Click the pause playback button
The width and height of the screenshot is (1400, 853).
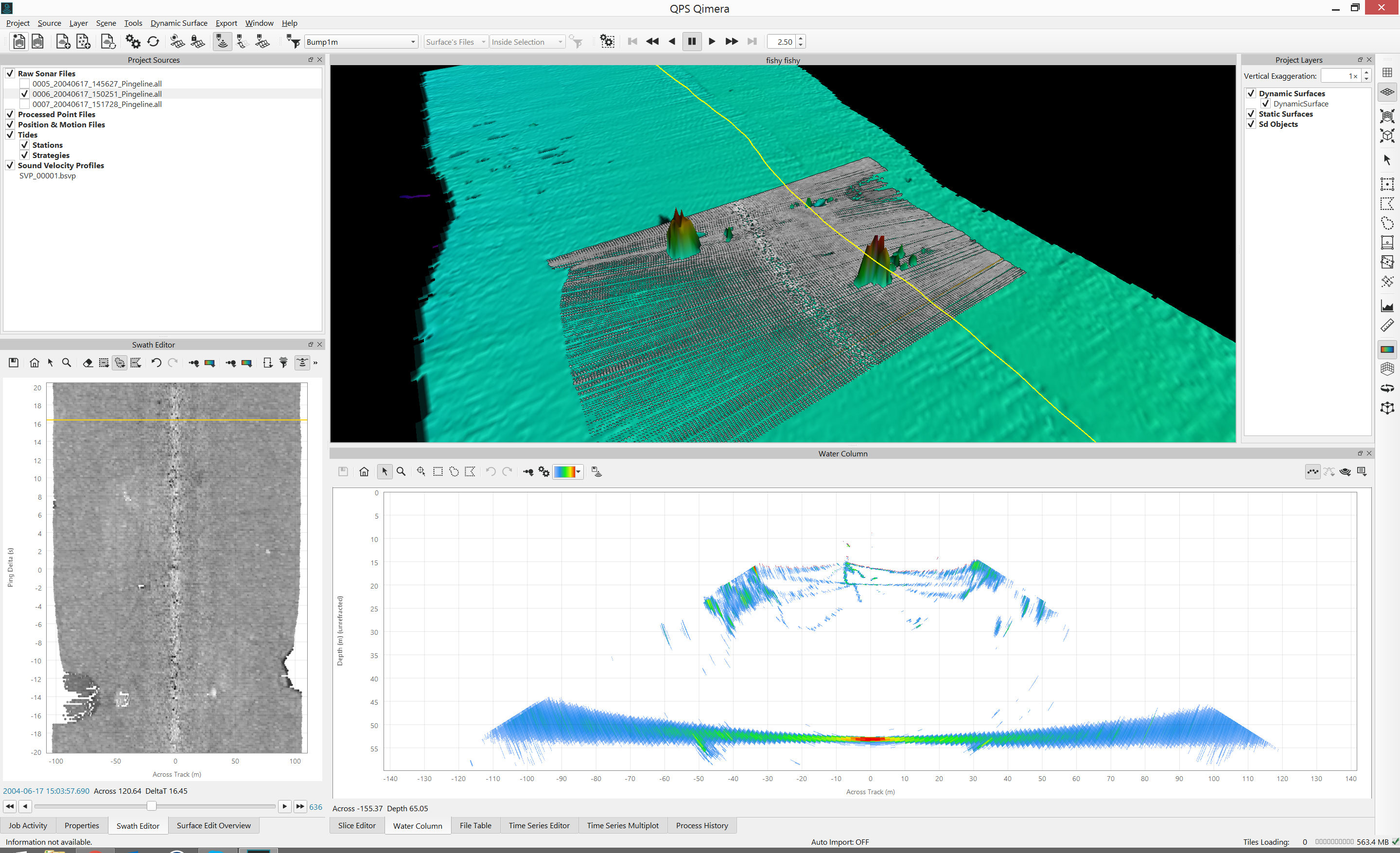coord(691,41)
